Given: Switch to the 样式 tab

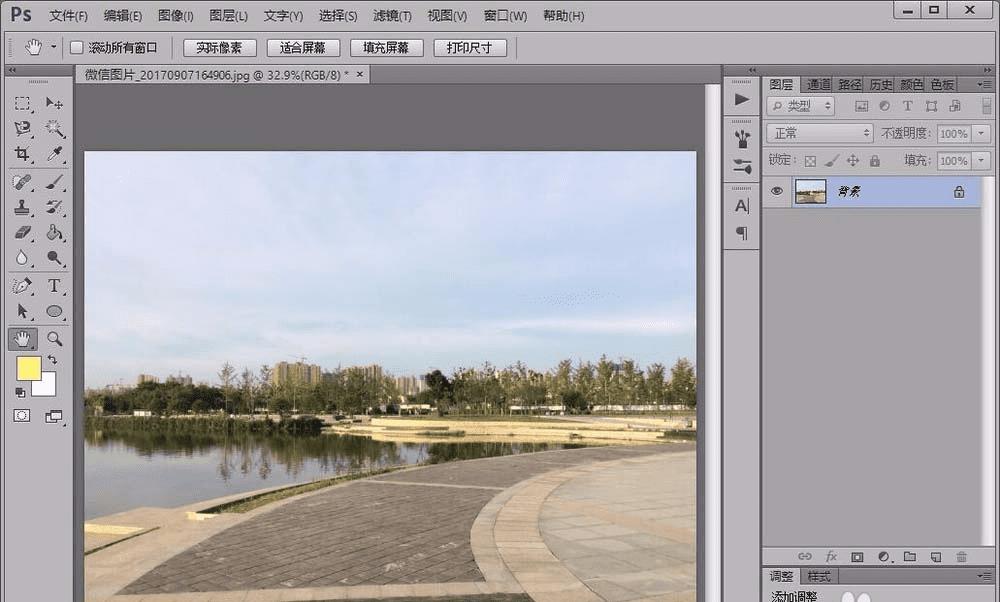Looking at the screenshot, I should click(x=820, y=576).
